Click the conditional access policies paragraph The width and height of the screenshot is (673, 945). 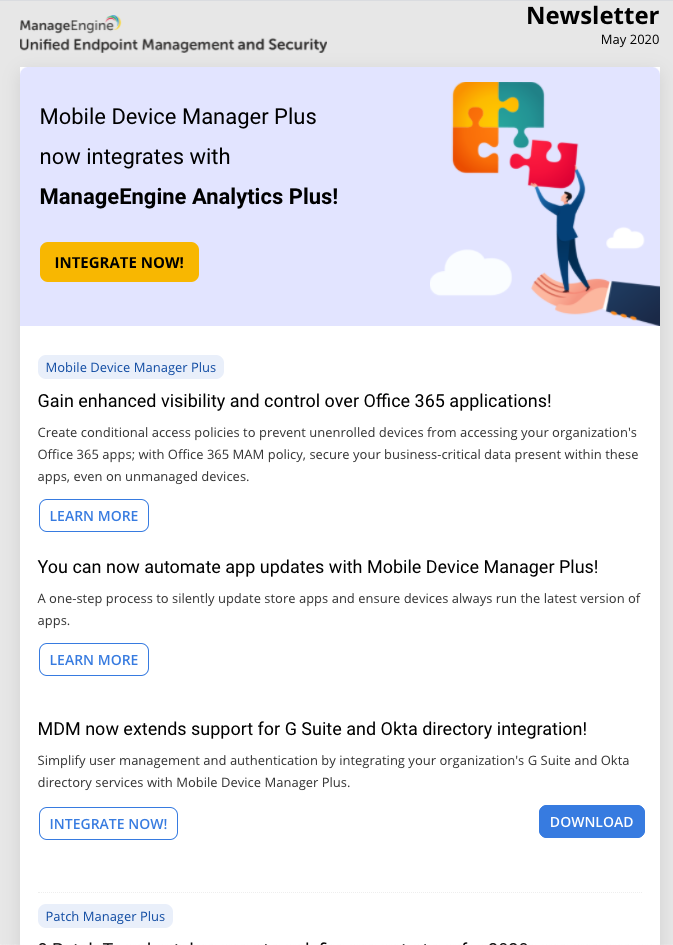(x=337, y=454)
